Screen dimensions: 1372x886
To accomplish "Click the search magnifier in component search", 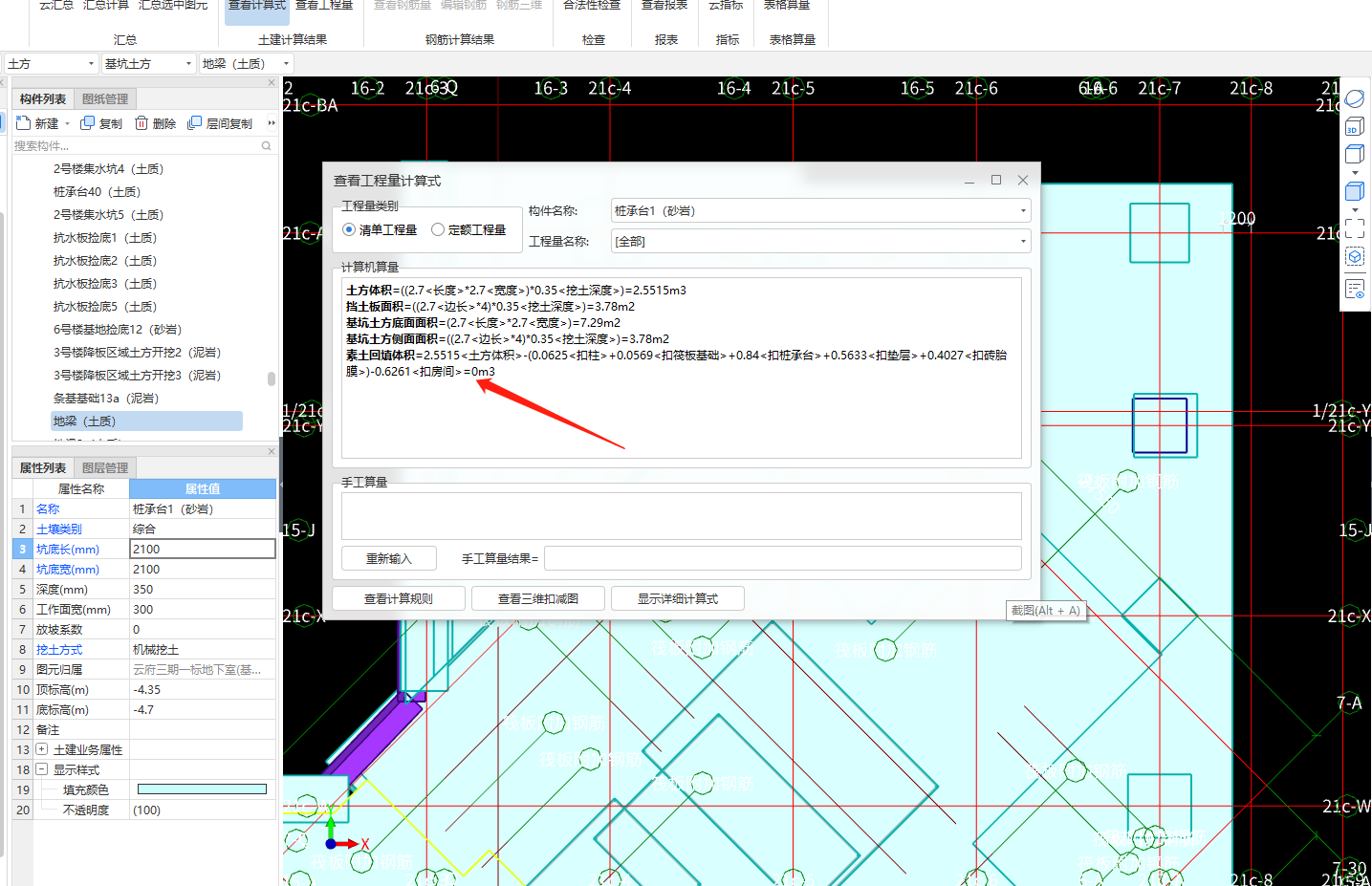I will tap(267, 146).
